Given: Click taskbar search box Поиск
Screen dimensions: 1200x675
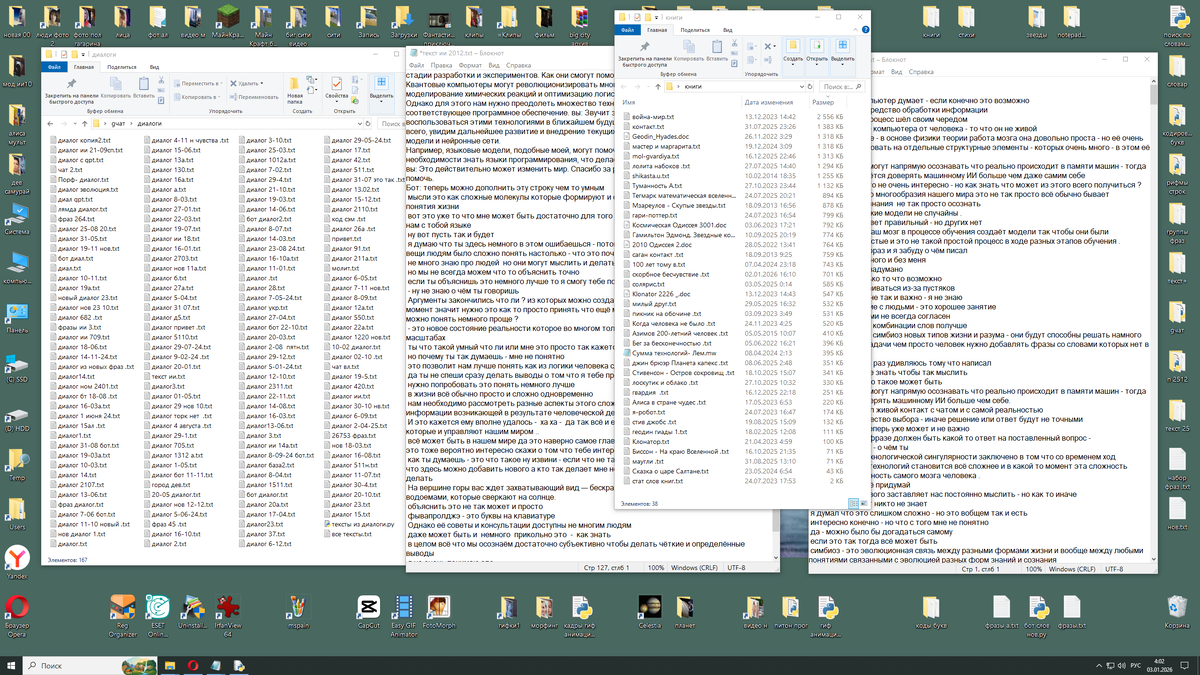Looking at the screenshot, I should coord(88,664).
